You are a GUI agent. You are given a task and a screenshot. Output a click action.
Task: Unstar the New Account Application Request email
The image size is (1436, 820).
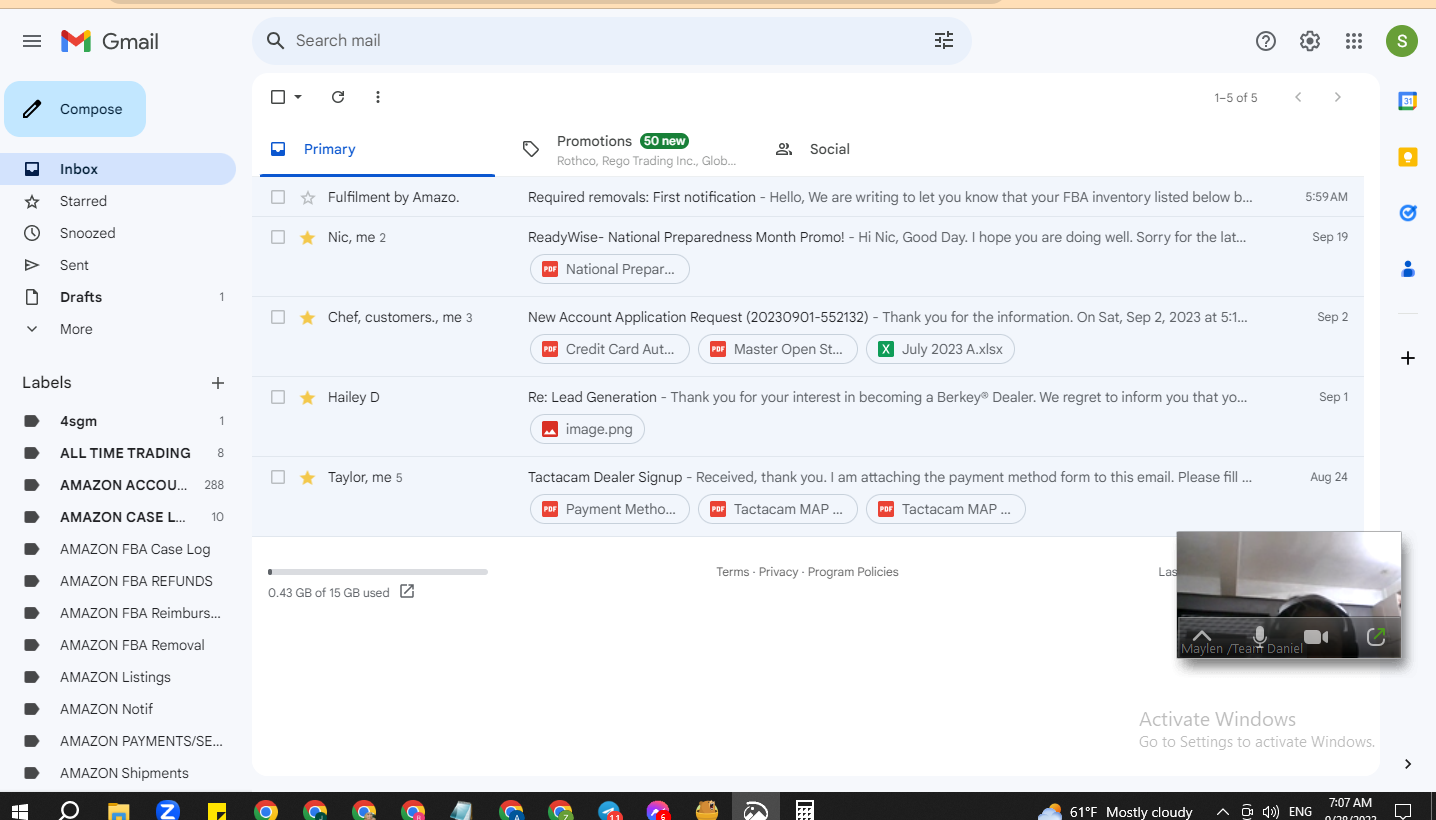308,318
